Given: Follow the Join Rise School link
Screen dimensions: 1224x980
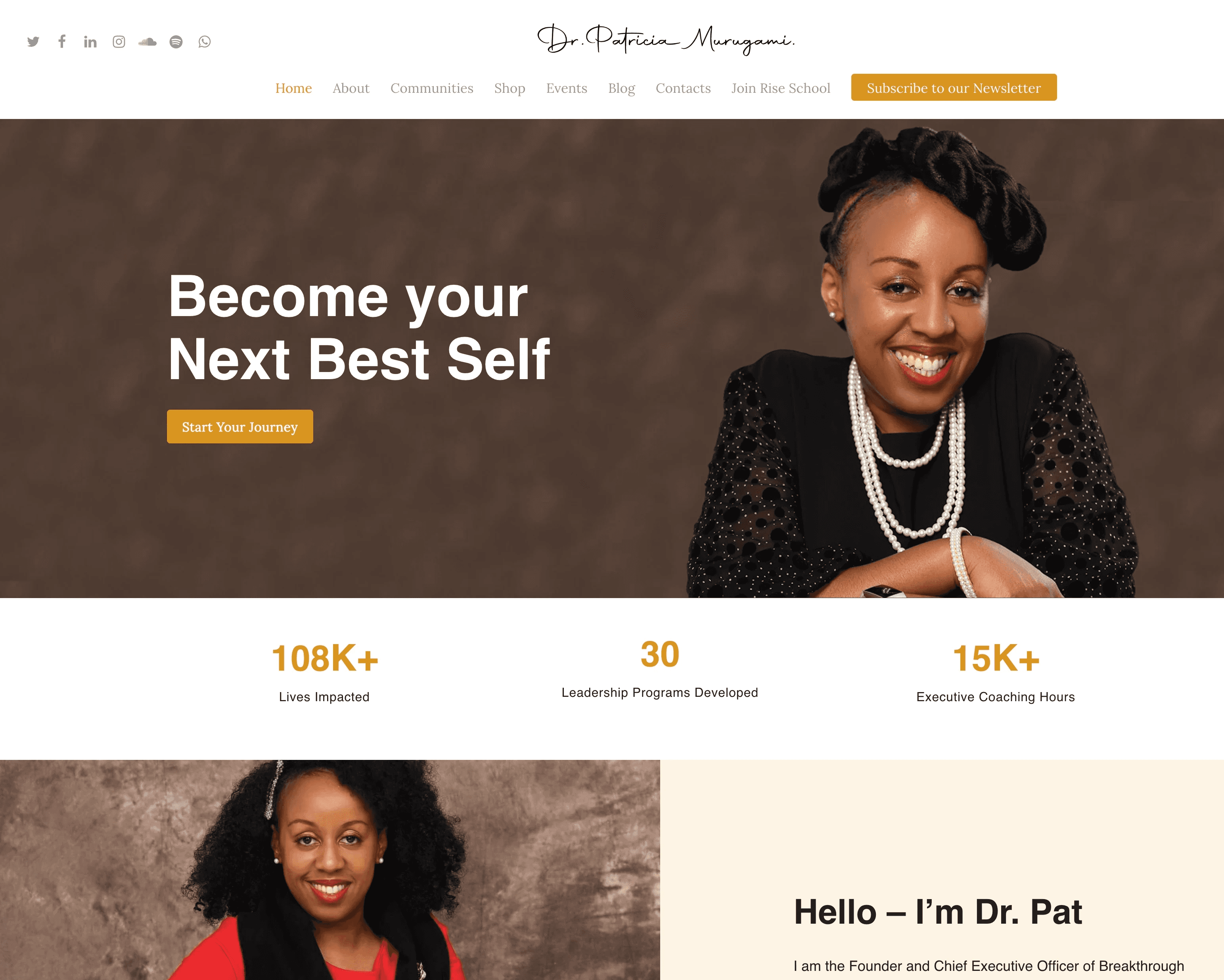Looking at the screenshot, I should pyautogui.click(x=781, y=88).
